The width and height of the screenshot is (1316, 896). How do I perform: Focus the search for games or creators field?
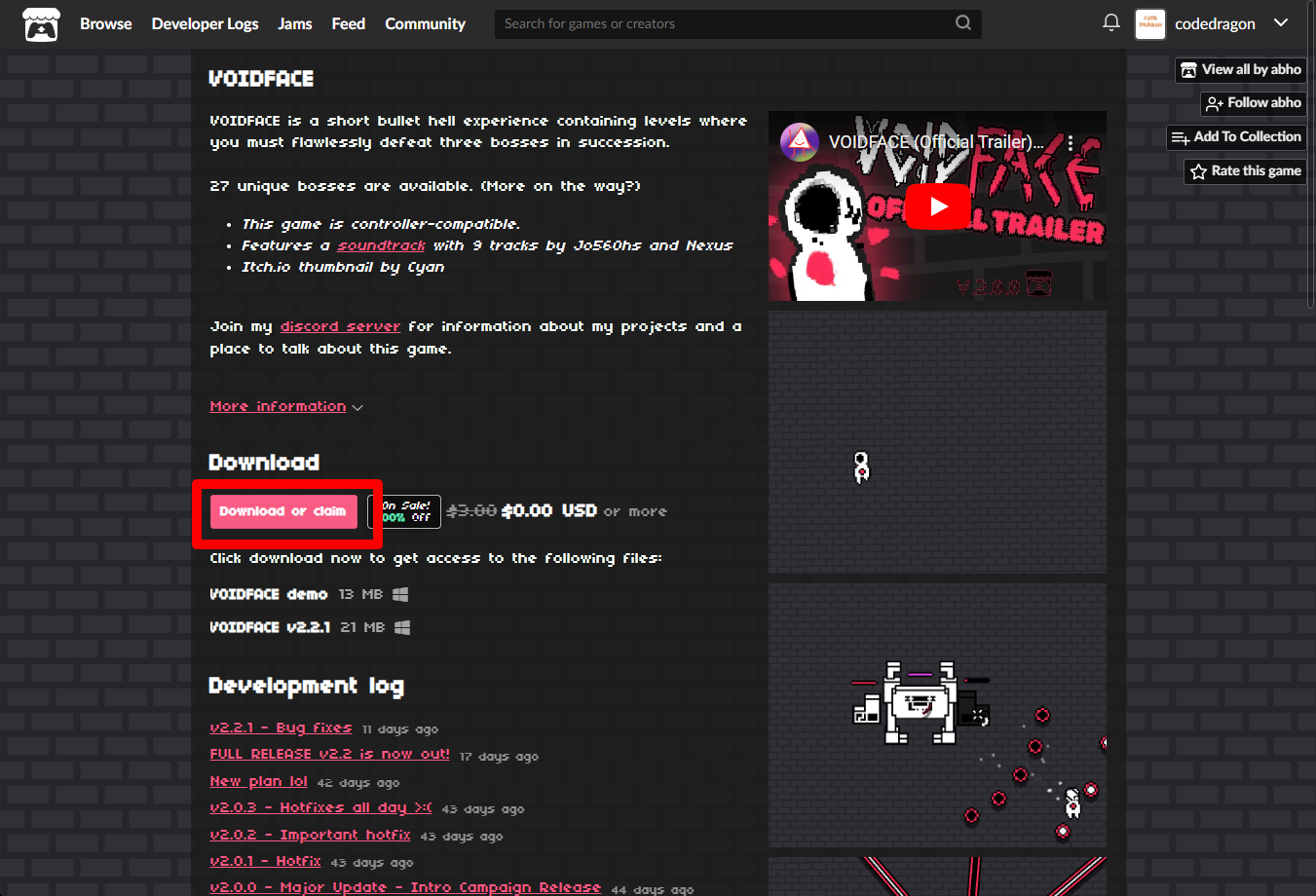737,23
